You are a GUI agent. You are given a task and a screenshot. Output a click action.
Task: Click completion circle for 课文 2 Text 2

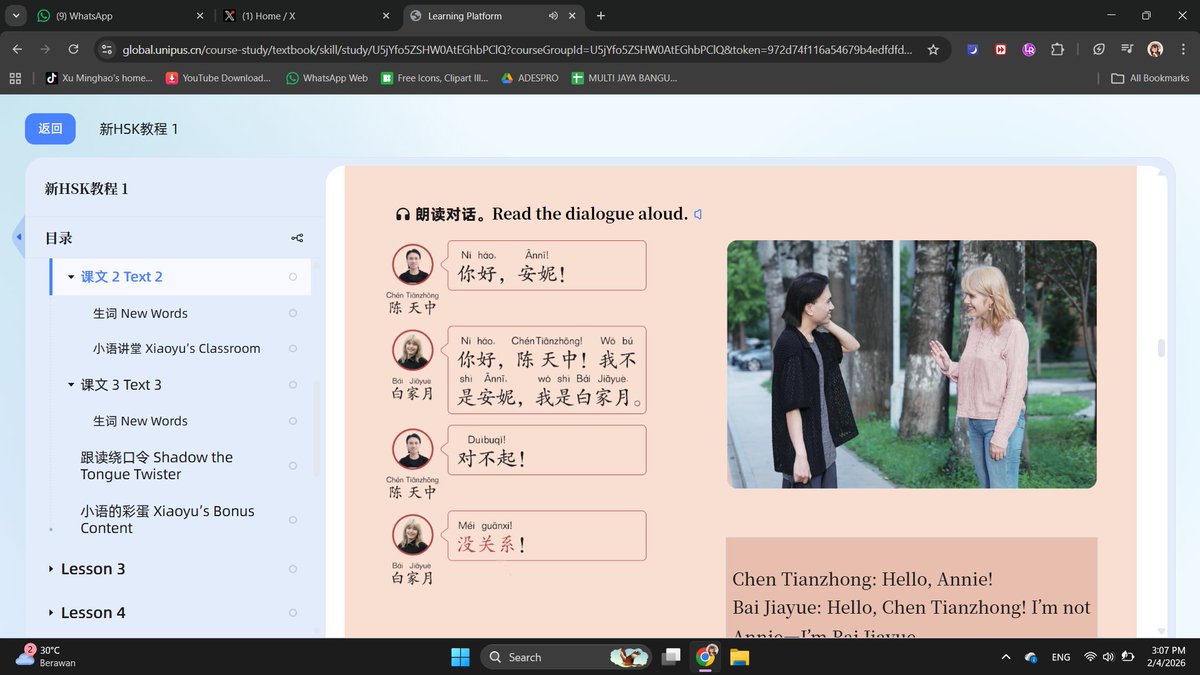tap(293, 277)
